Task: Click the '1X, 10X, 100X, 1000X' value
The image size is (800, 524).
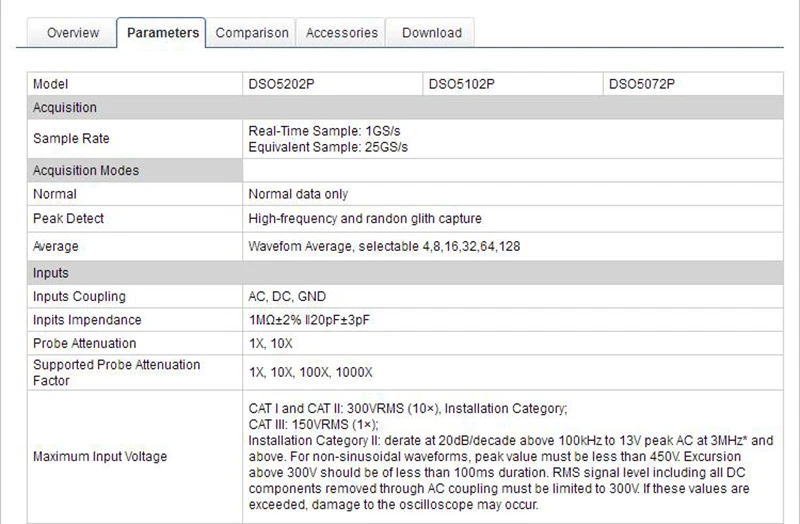Action: click(x=310, y=372)
